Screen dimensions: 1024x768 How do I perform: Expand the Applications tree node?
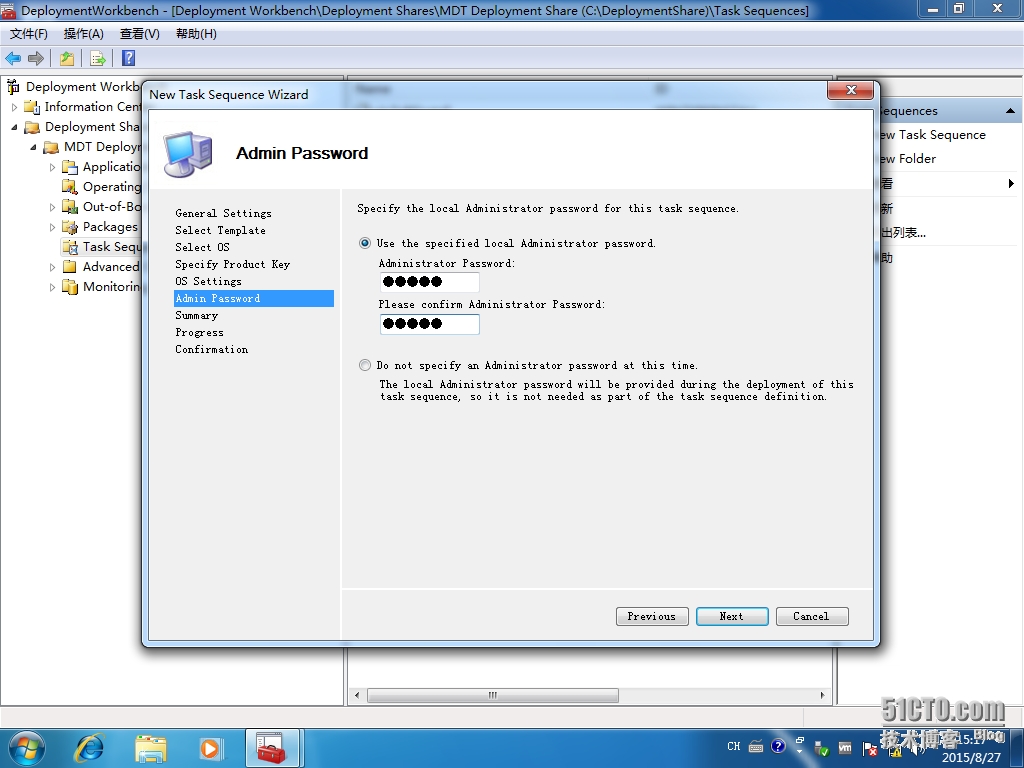coord(52,167)
